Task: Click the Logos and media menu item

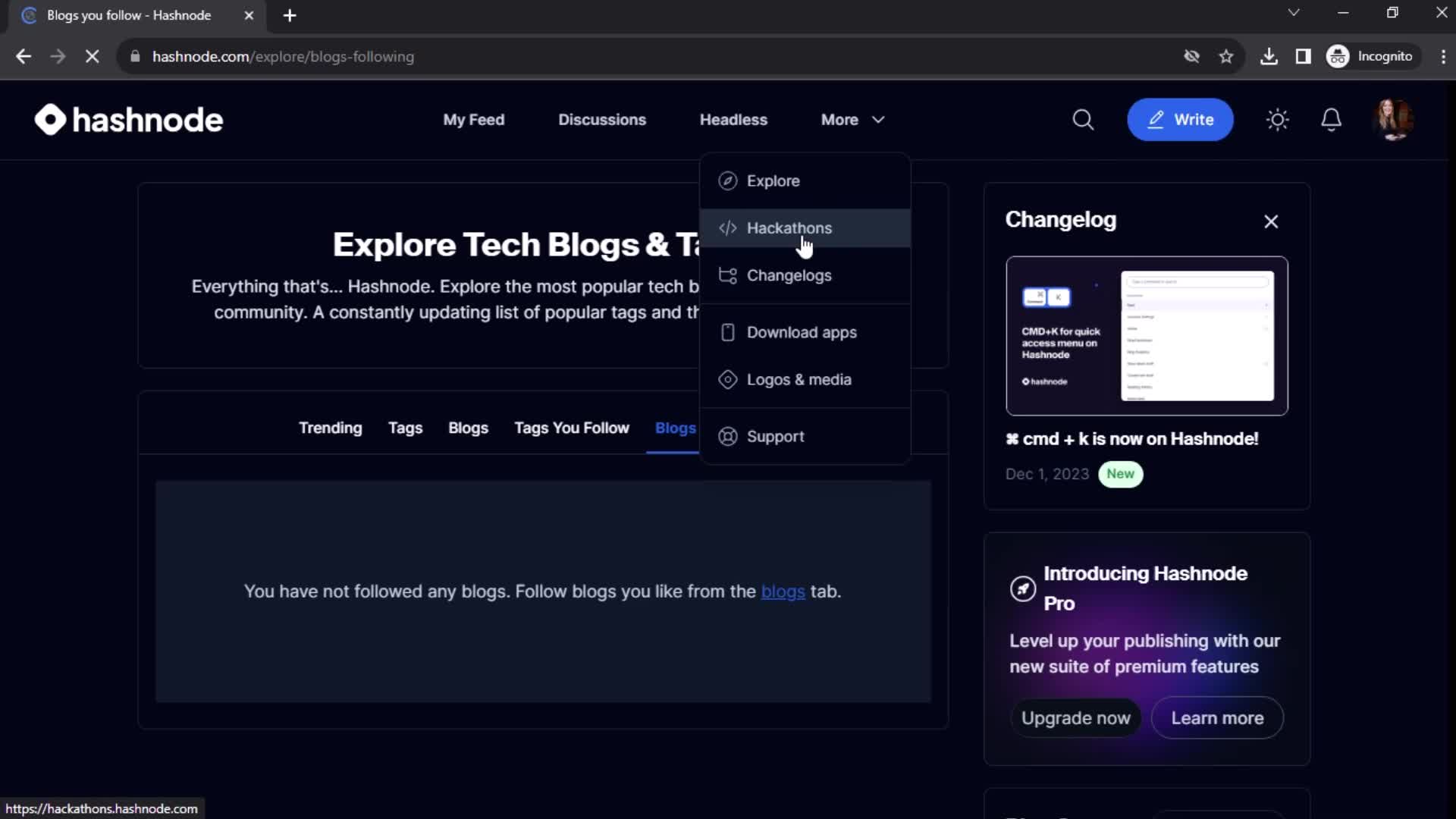Action: coord(799,379)
